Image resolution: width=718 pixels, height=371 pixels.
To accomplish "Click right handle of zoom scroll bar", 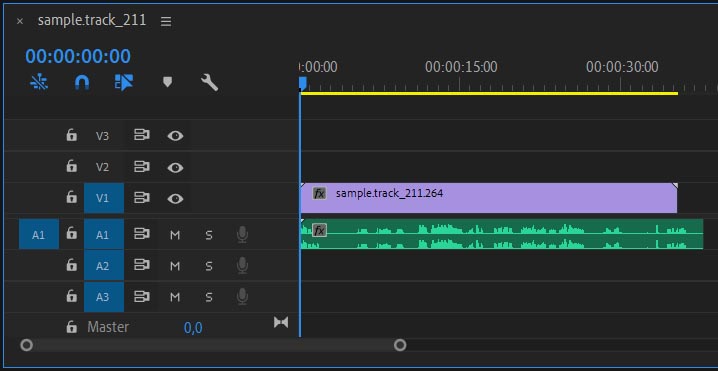I will (x=400, y=345).
